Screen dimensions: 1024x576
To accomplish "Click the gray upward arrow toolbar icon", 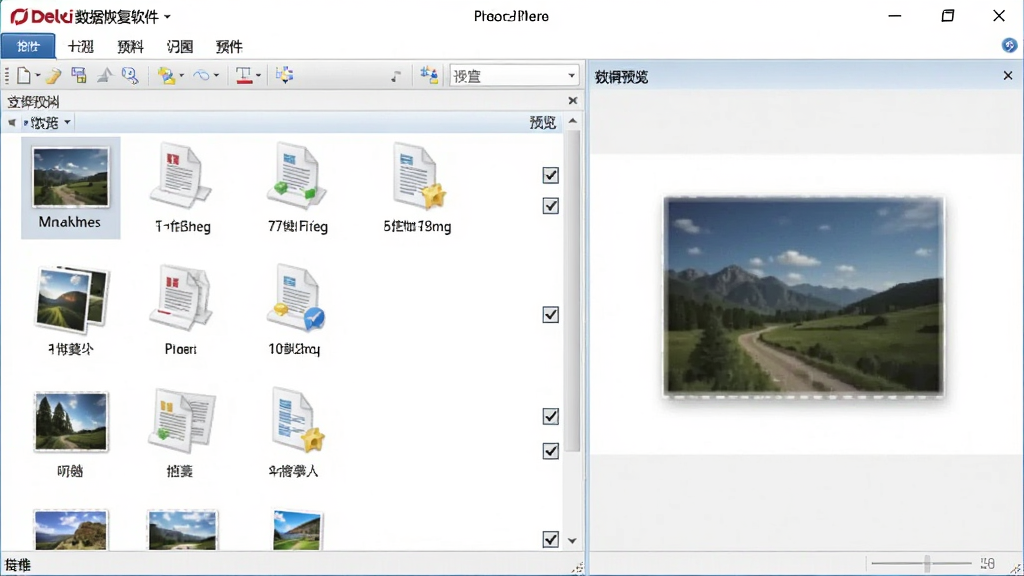I will (x=104, y=75).
